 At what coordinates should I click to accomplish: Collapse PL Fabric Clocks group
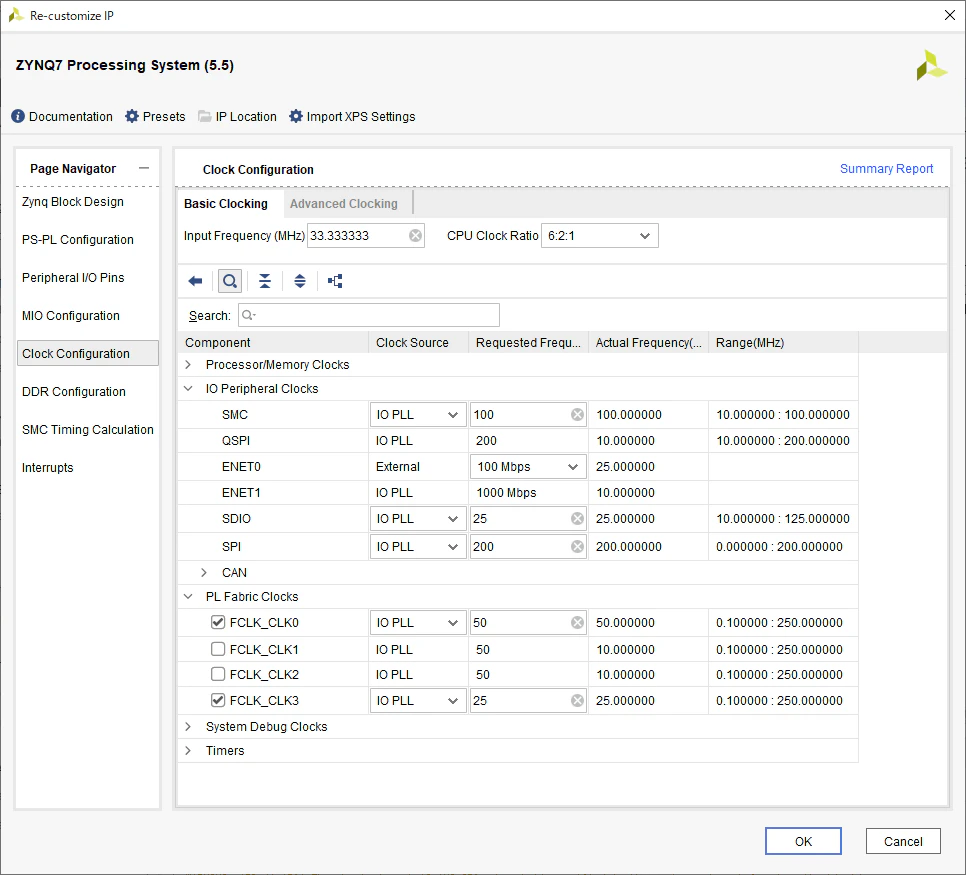coord(189,596)
